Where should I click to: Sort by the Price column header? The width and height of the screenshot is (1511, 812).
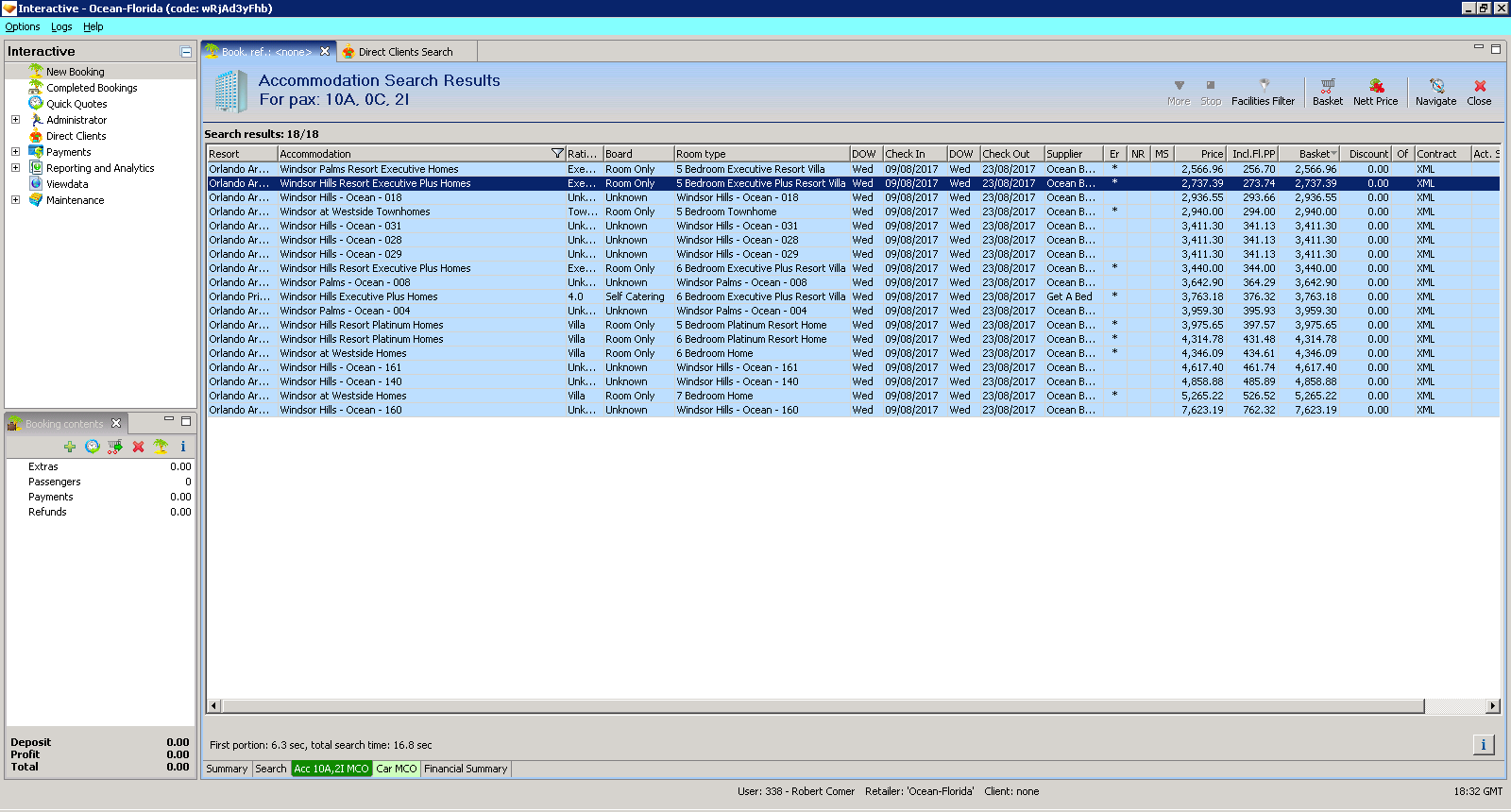(x=1200, y=154)
